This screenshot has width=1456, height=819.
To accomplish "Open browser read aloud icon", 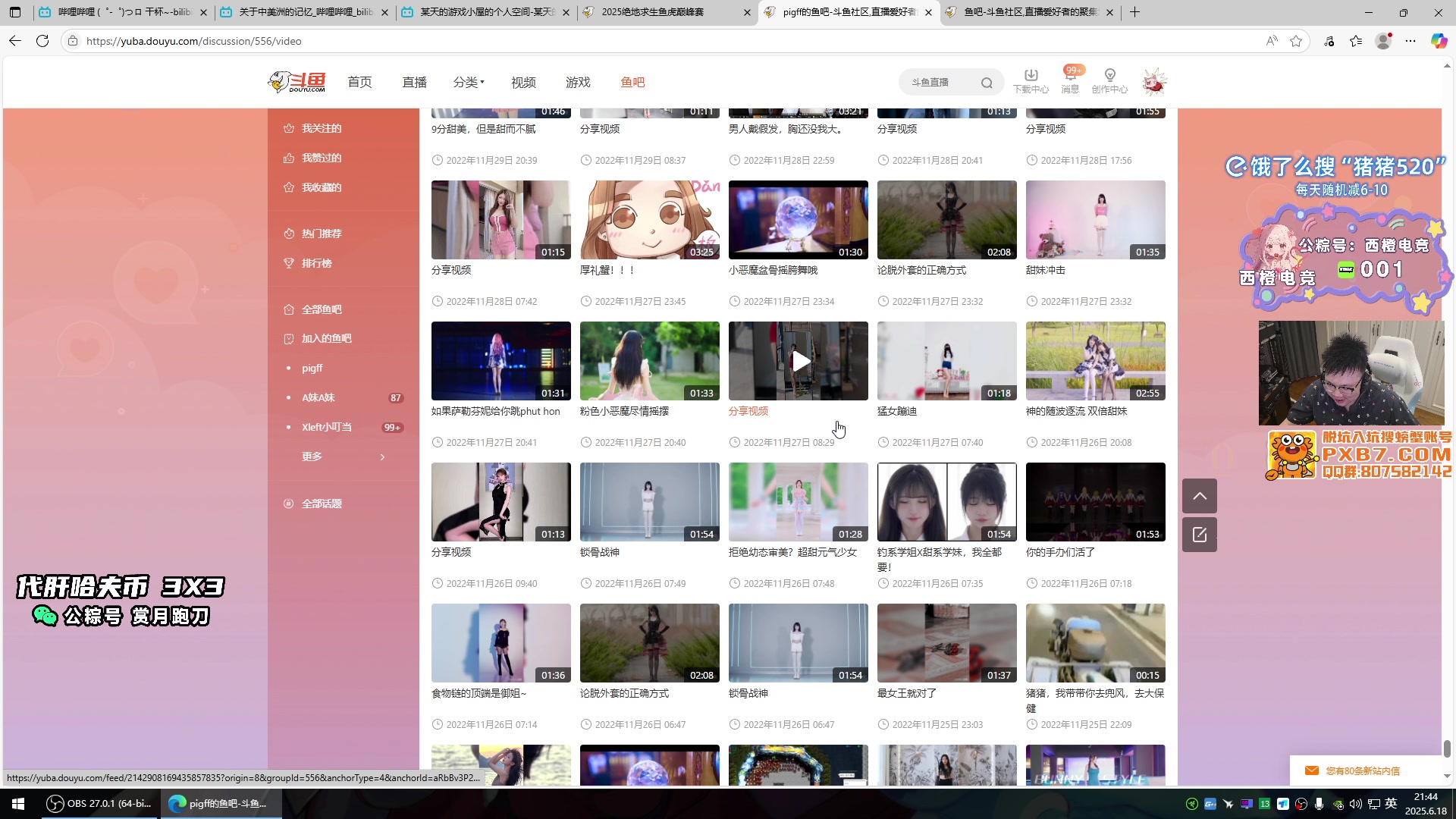I will (1272, 41).
